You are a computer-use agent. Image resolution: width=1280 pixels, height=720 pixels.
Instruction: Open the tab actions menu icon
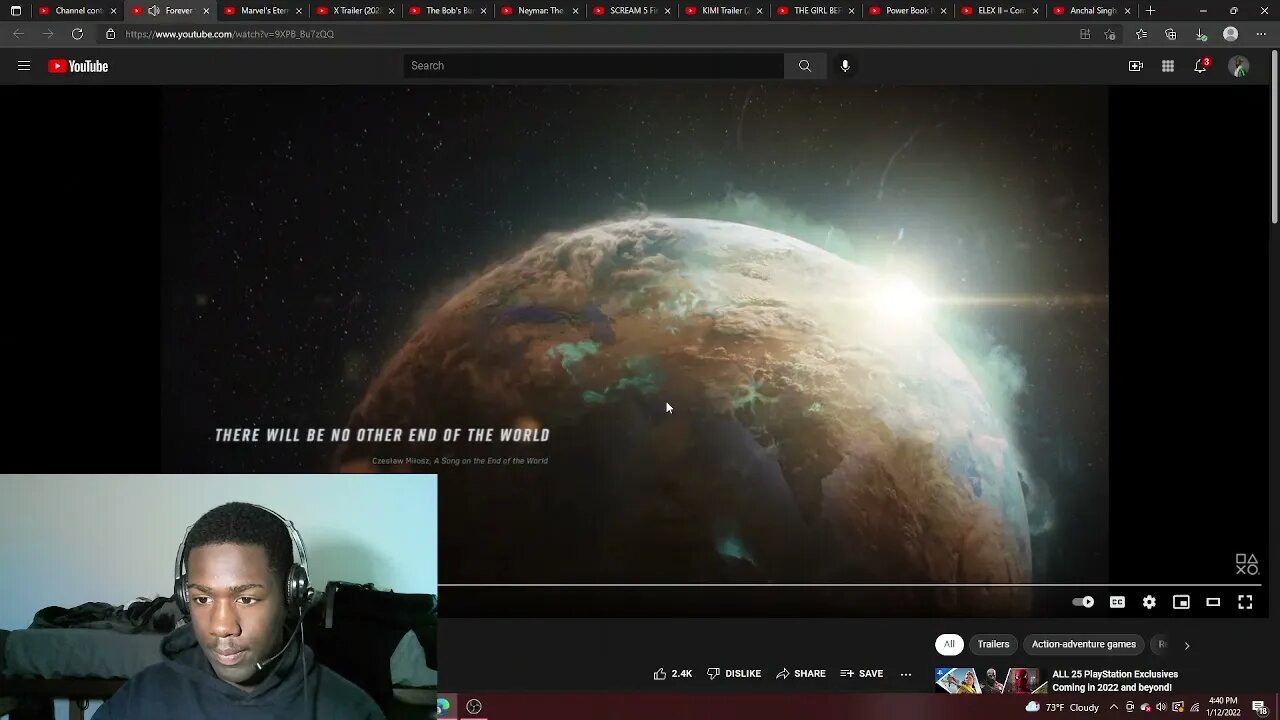coord(15,11)
